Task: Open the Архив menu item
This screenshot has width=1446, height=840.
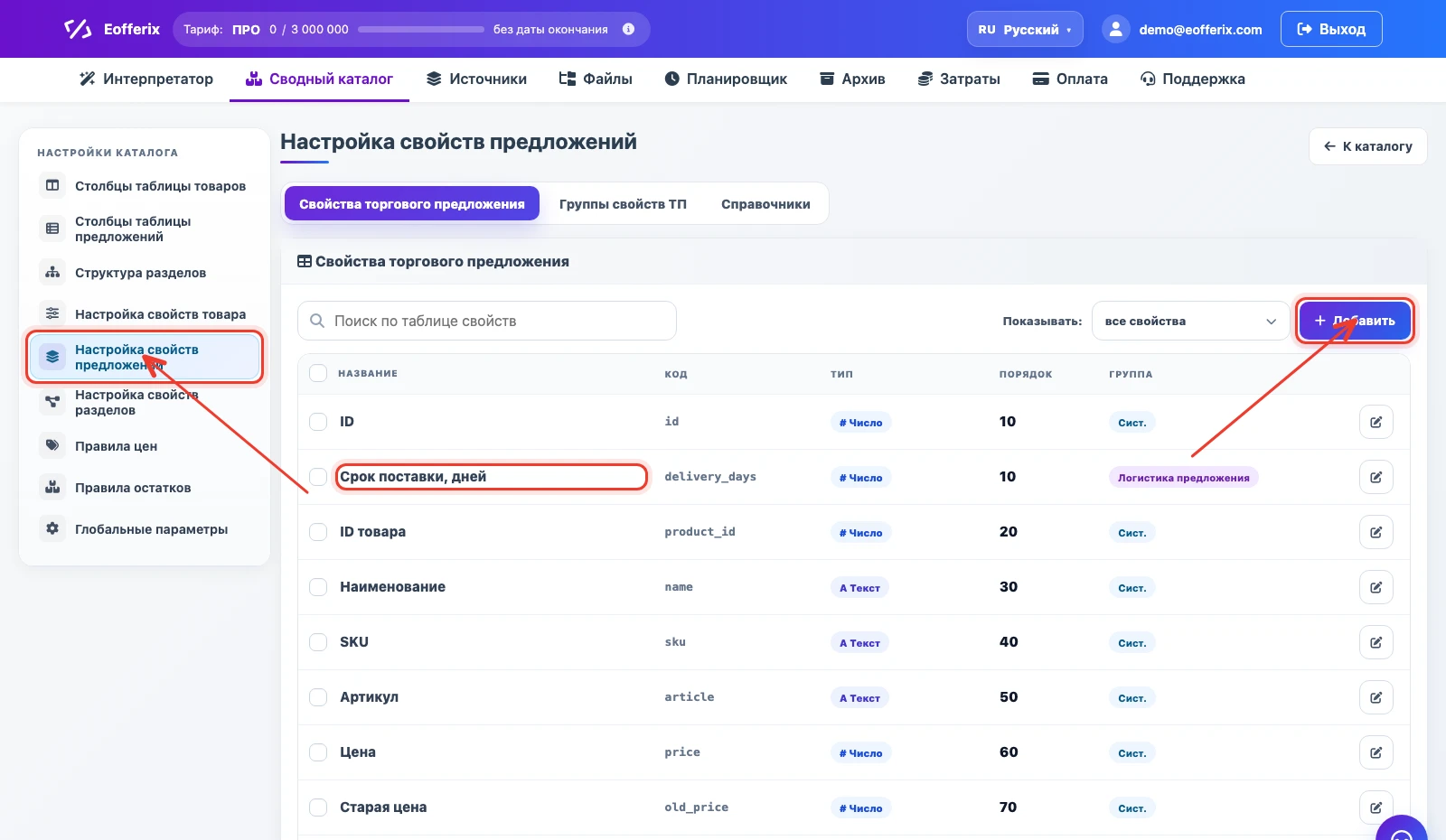Action: (x=852, y=79)
